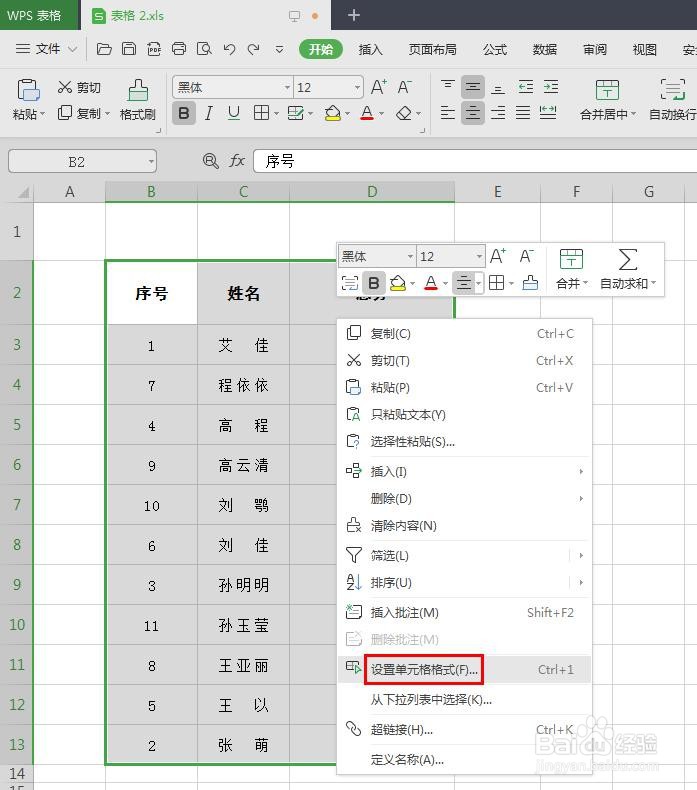Image resolution: width=697 pixels, height=790 pixels.
Task: Choose Format Cells (设置单元格格式) in context menu
Action: [464, 670]
